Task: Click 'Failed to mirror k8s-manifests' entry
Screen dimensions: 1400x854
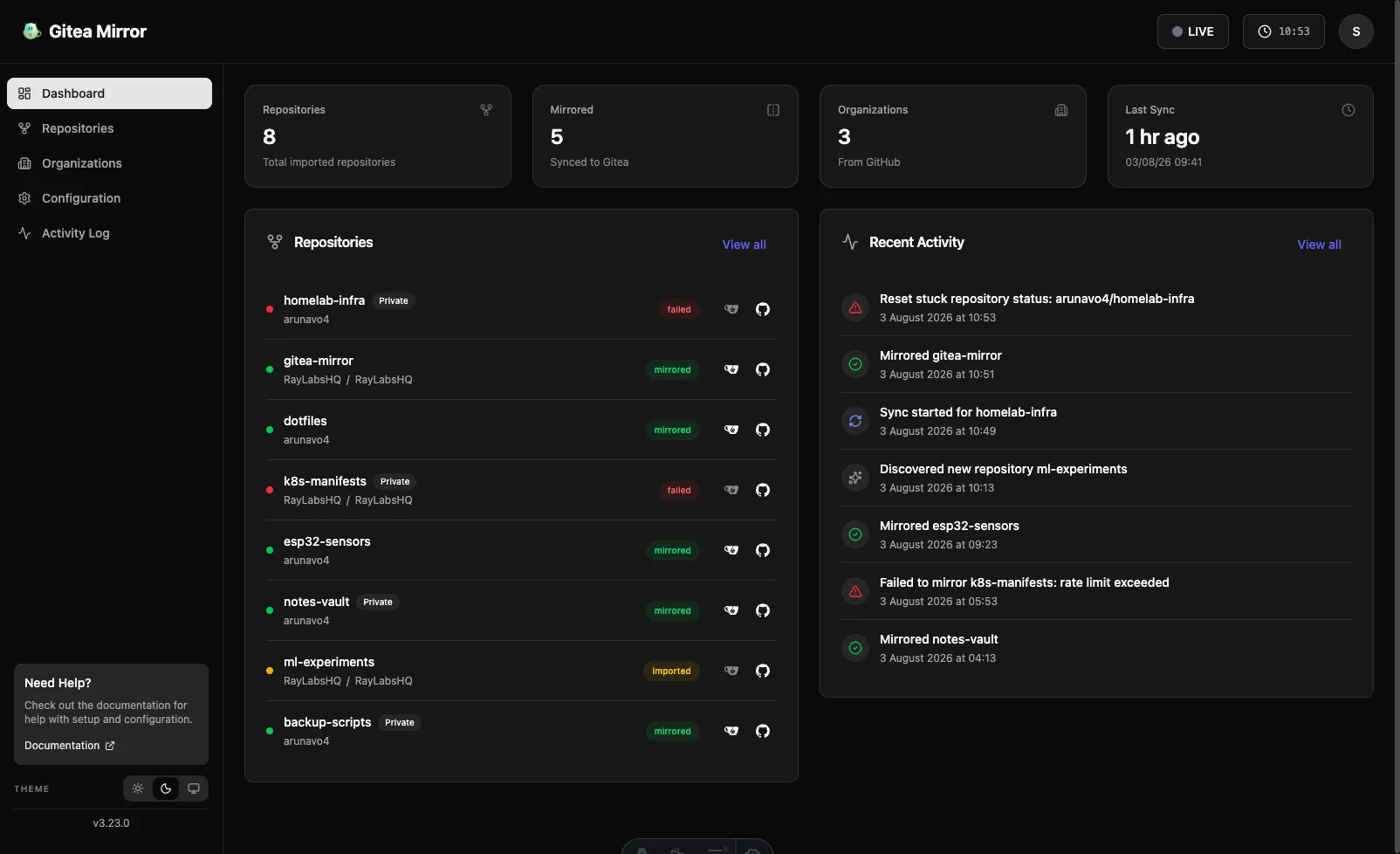Action: click(1096, 591)
